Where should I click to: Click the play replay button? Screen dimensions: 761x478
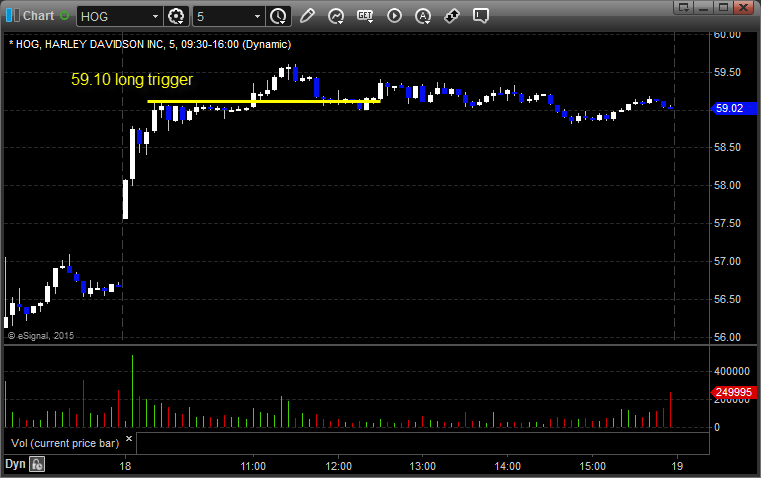pyautogui.click(x=394, y=16)
